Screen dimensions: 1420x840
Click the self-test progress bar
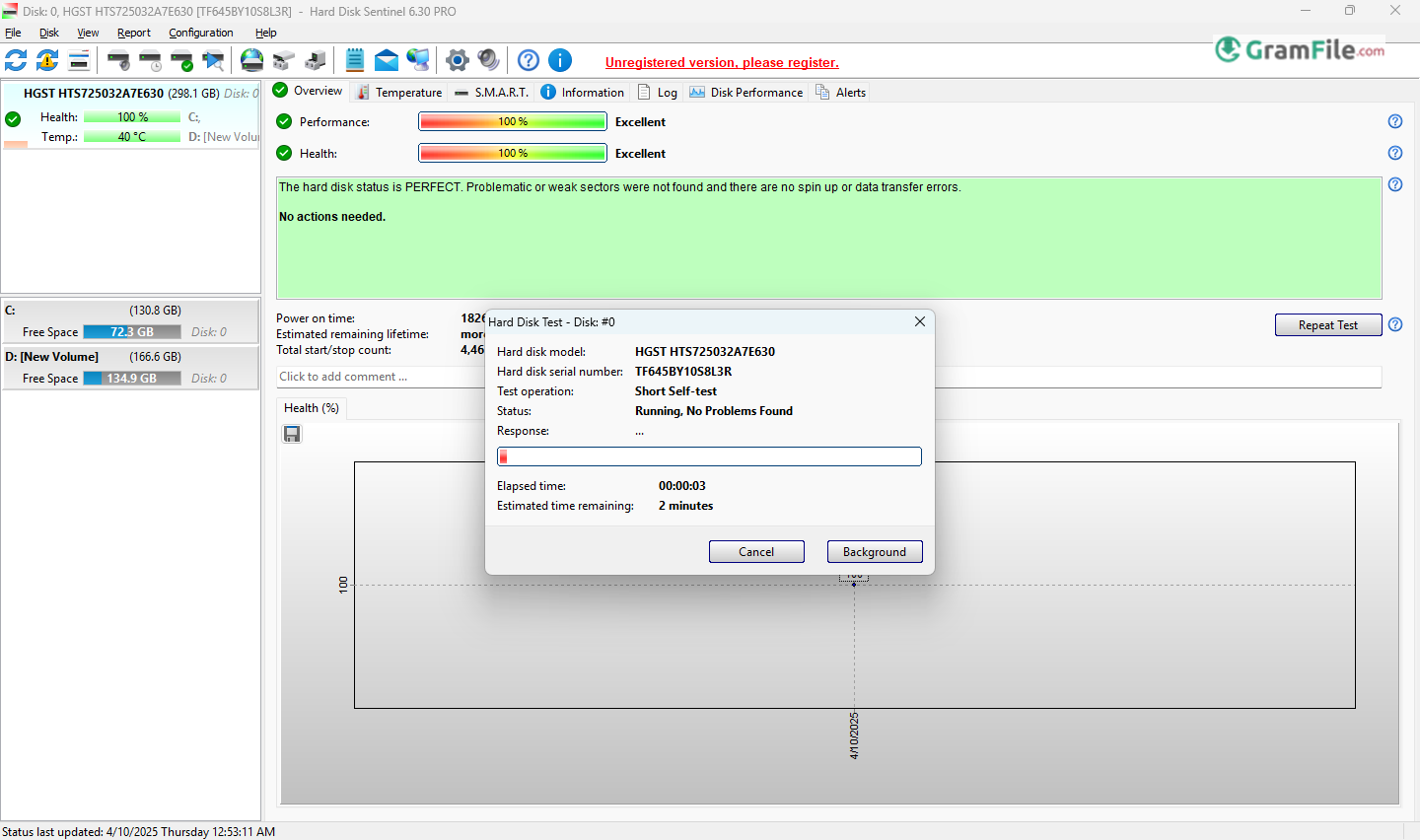click(x=709, y=456)
